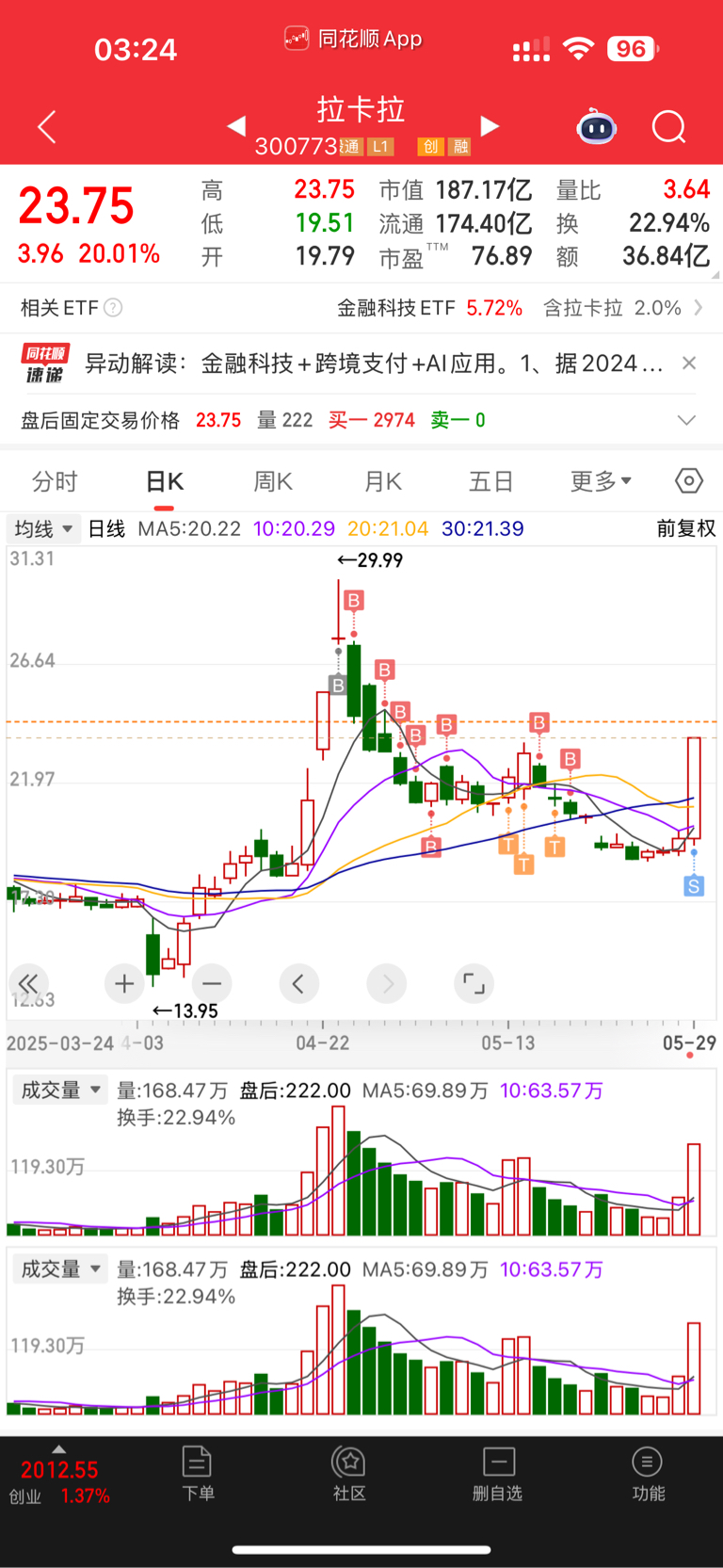
Task: Tap the 通 tag badge
Action: point(350,146)
